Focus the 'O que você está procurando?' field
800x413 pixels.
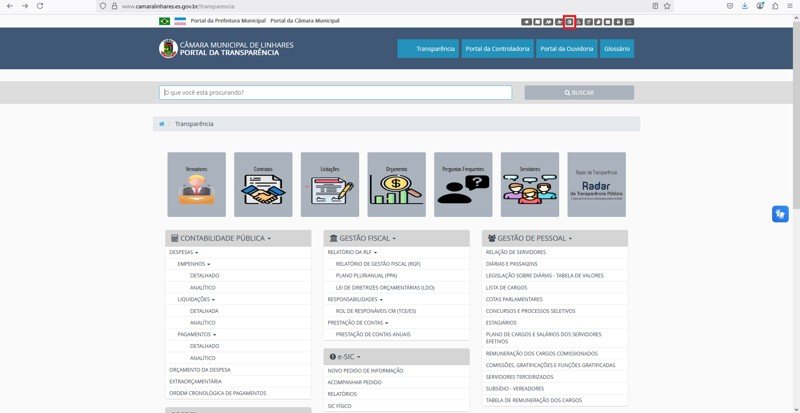pos(335,93)
